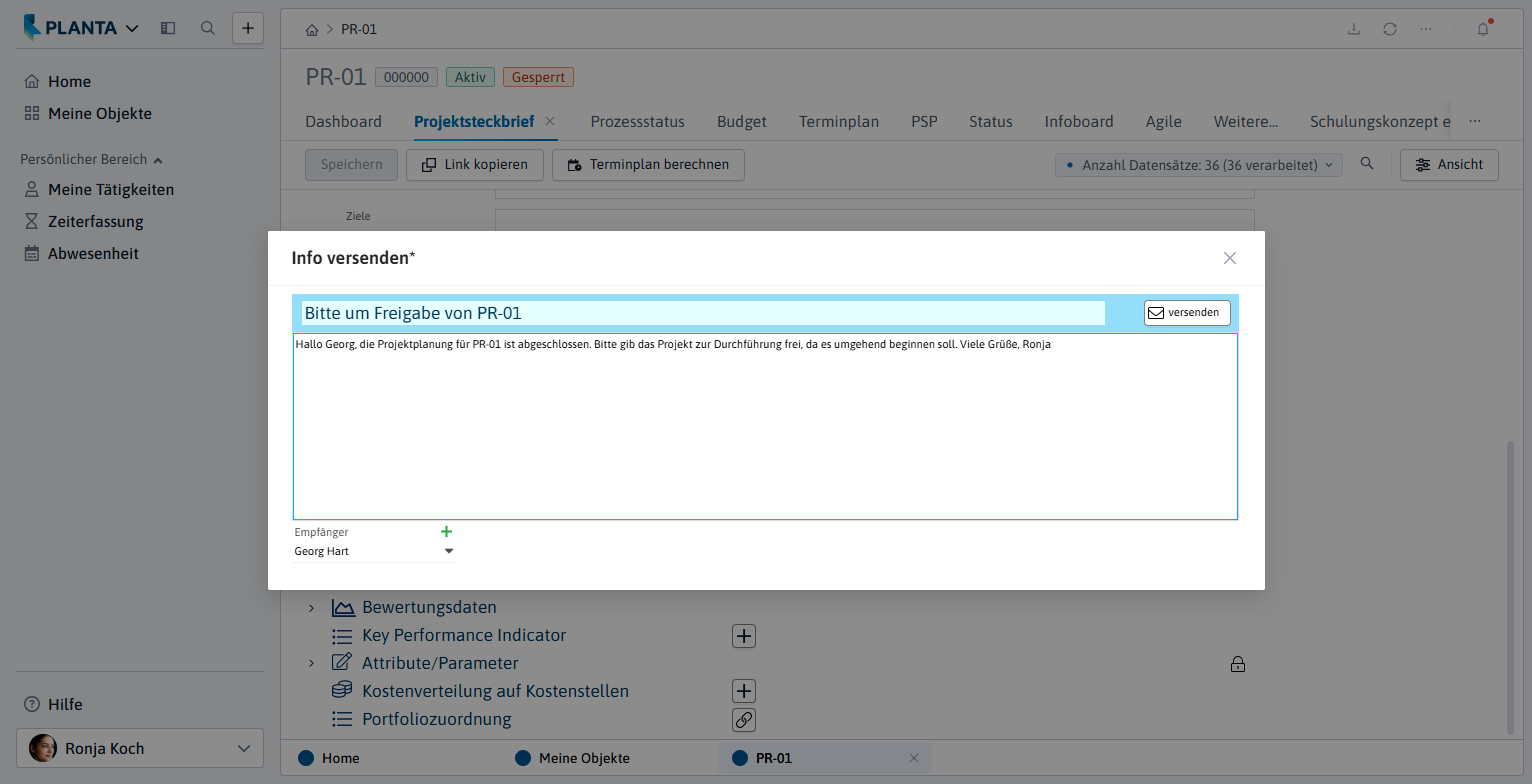Click Terminplan berechnen button
This screenshot has width=1532, height=784.
(x=648, y=165)
